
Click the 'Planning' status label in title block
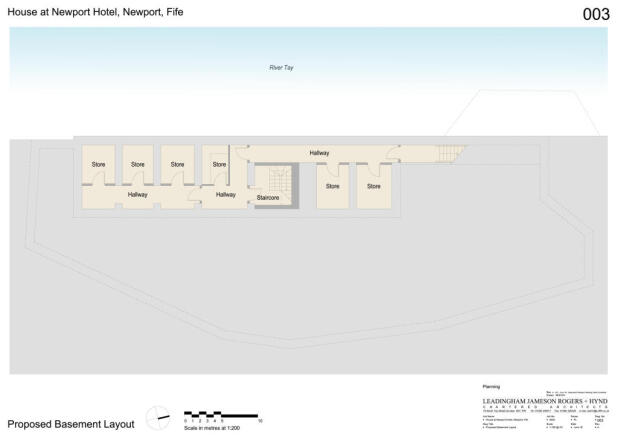491,387
